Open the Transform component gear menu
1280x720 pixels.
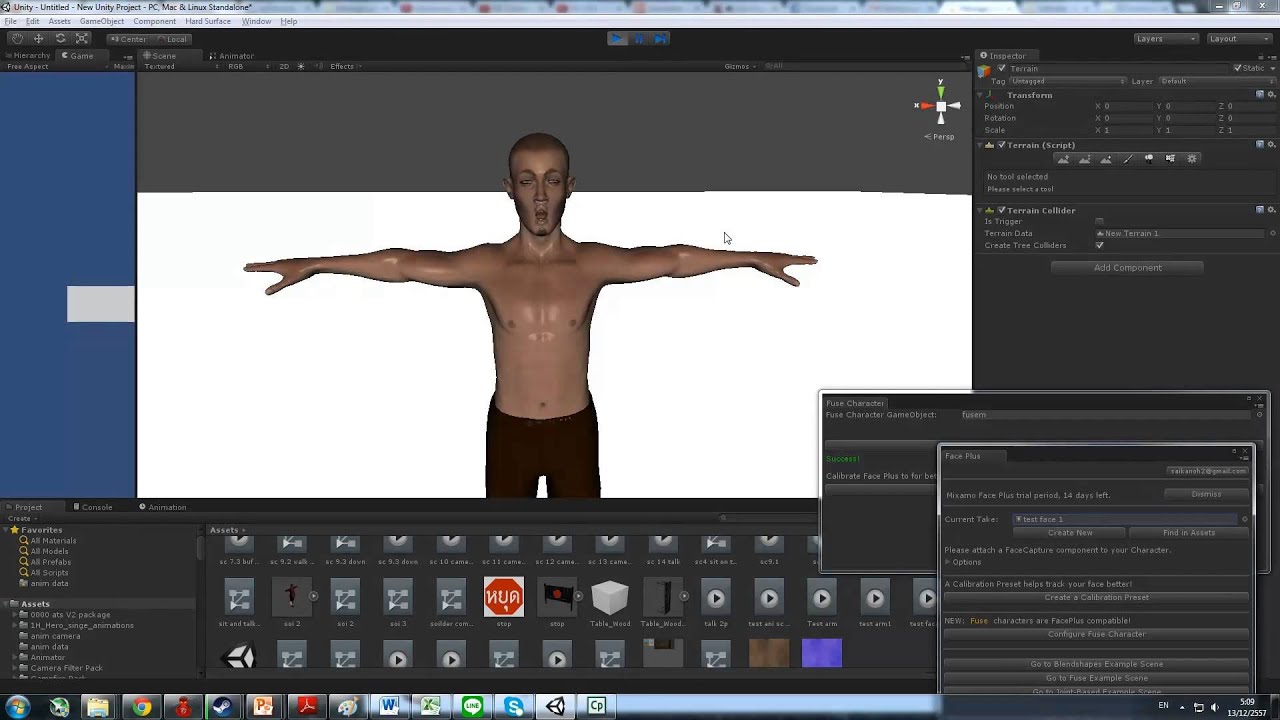(1272, 94)
